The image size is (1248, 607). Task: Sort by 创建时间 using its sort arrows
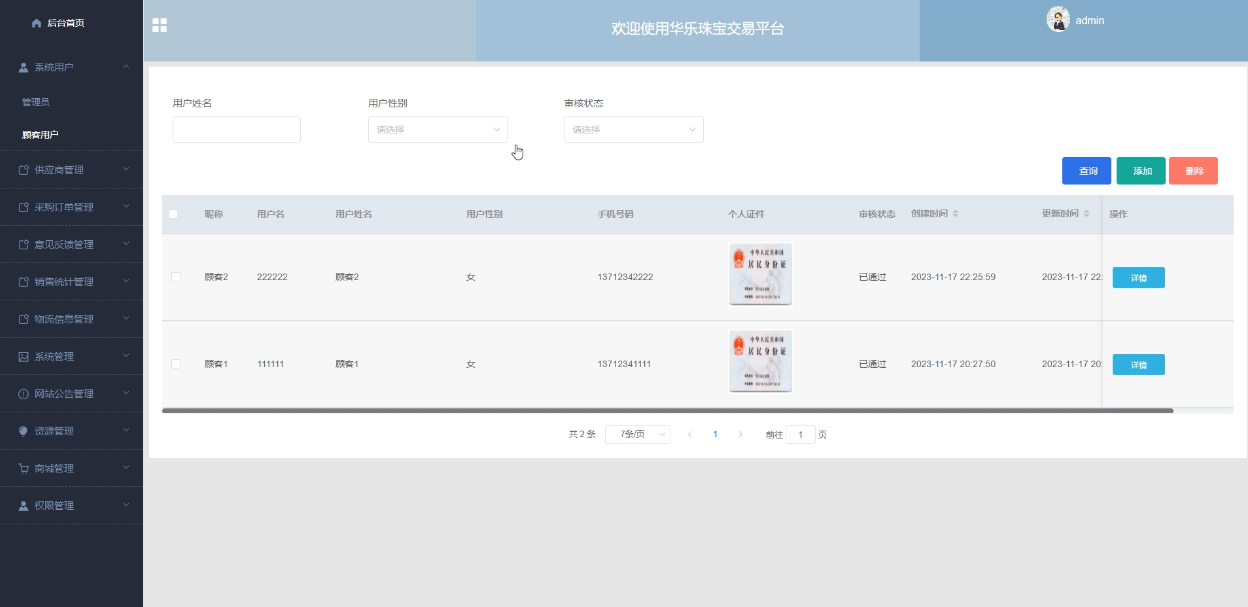pos(955,214)
